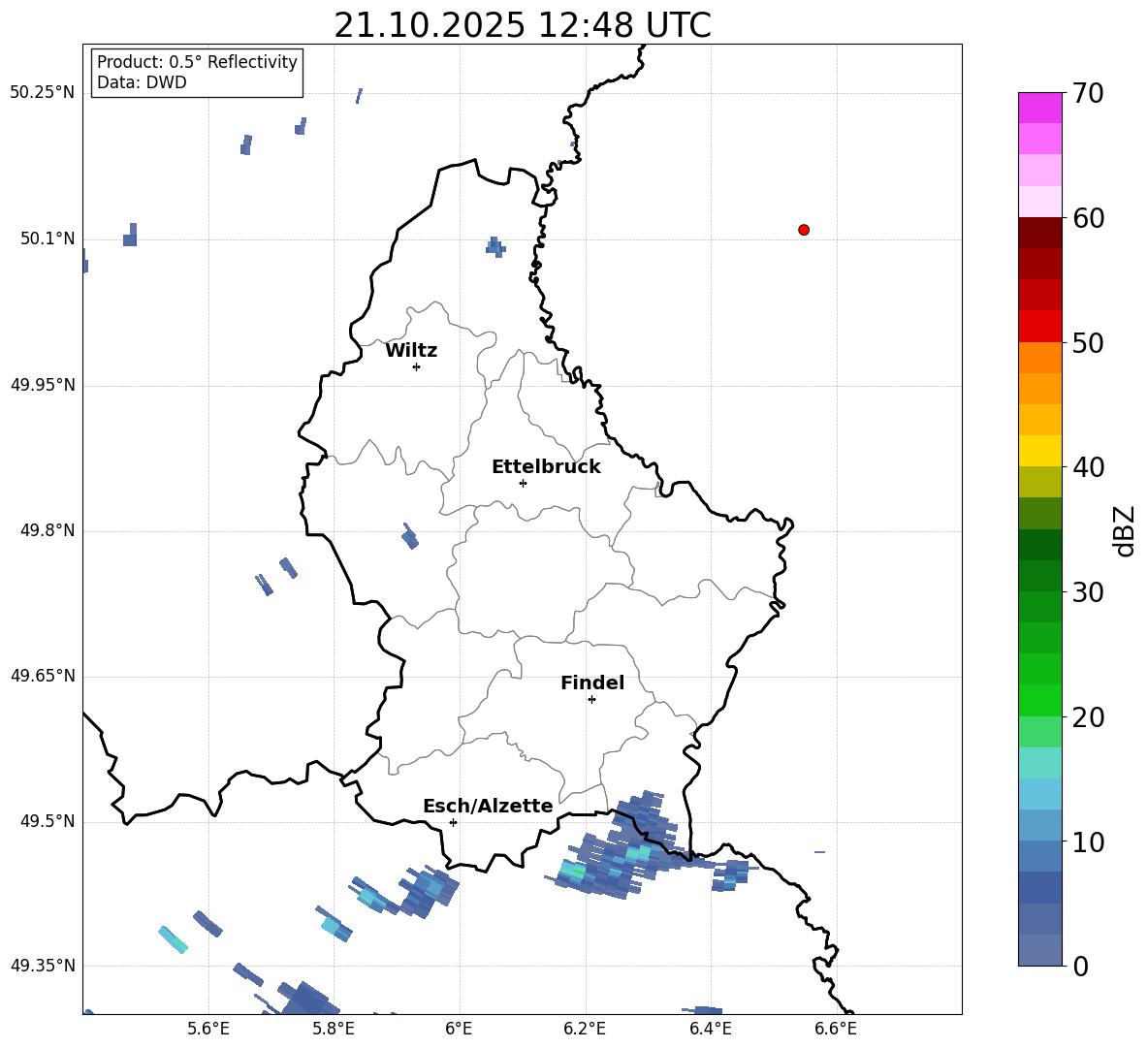Click the red dot marker east of Luxembourg

(804, 230)
